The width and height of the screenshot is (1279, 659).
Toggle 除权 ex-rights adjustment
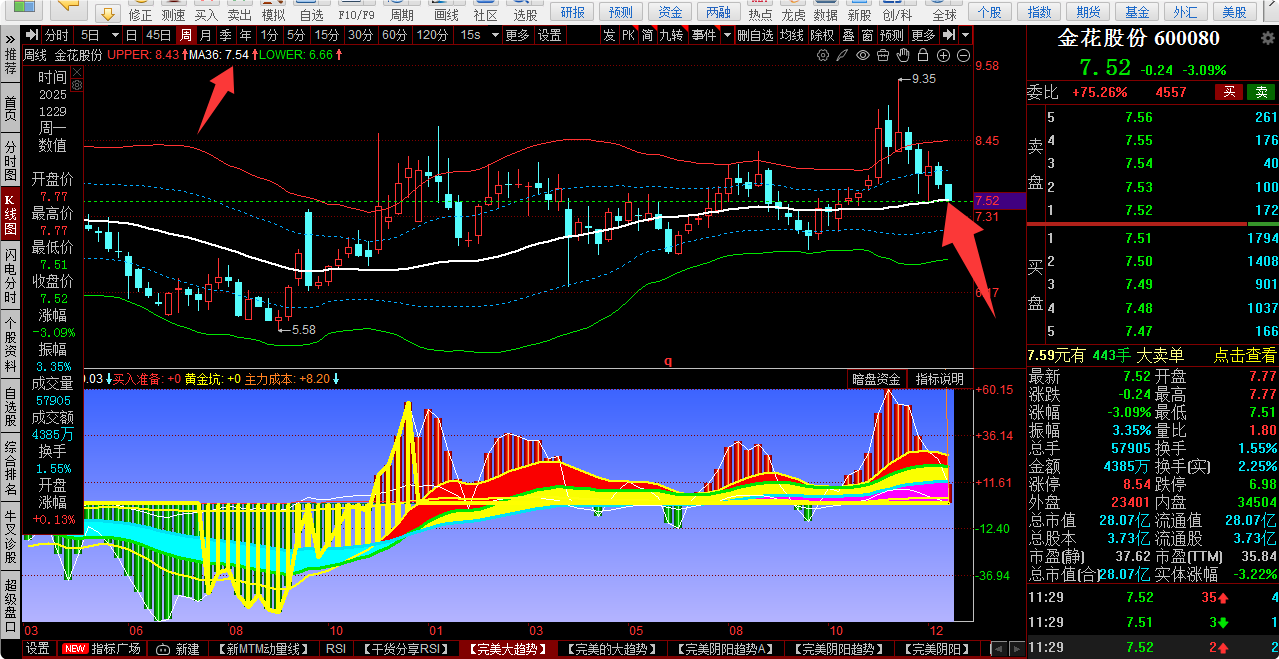click(823, 35)
